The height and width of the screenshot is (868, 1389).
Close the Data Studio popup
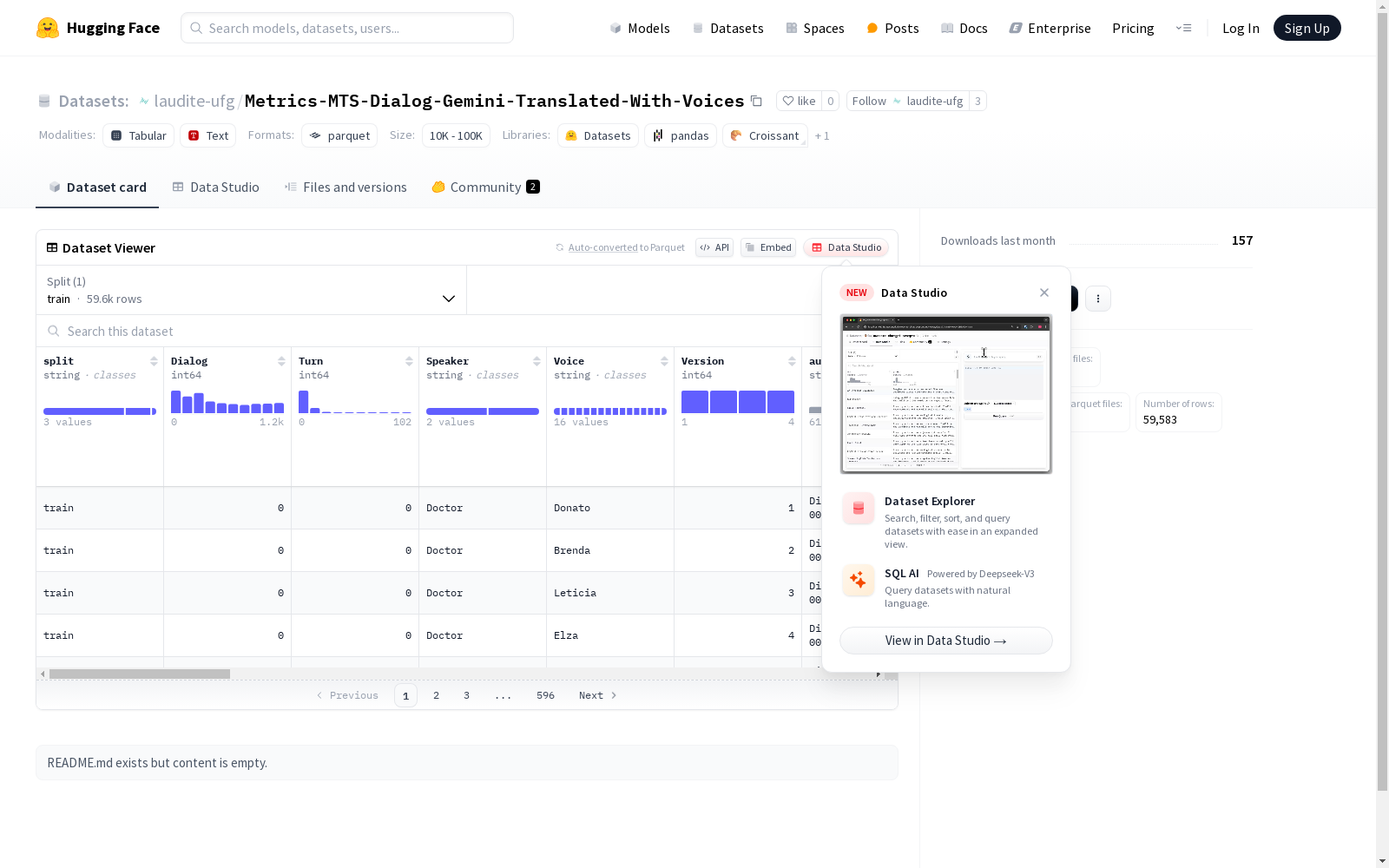point(1044,293)
